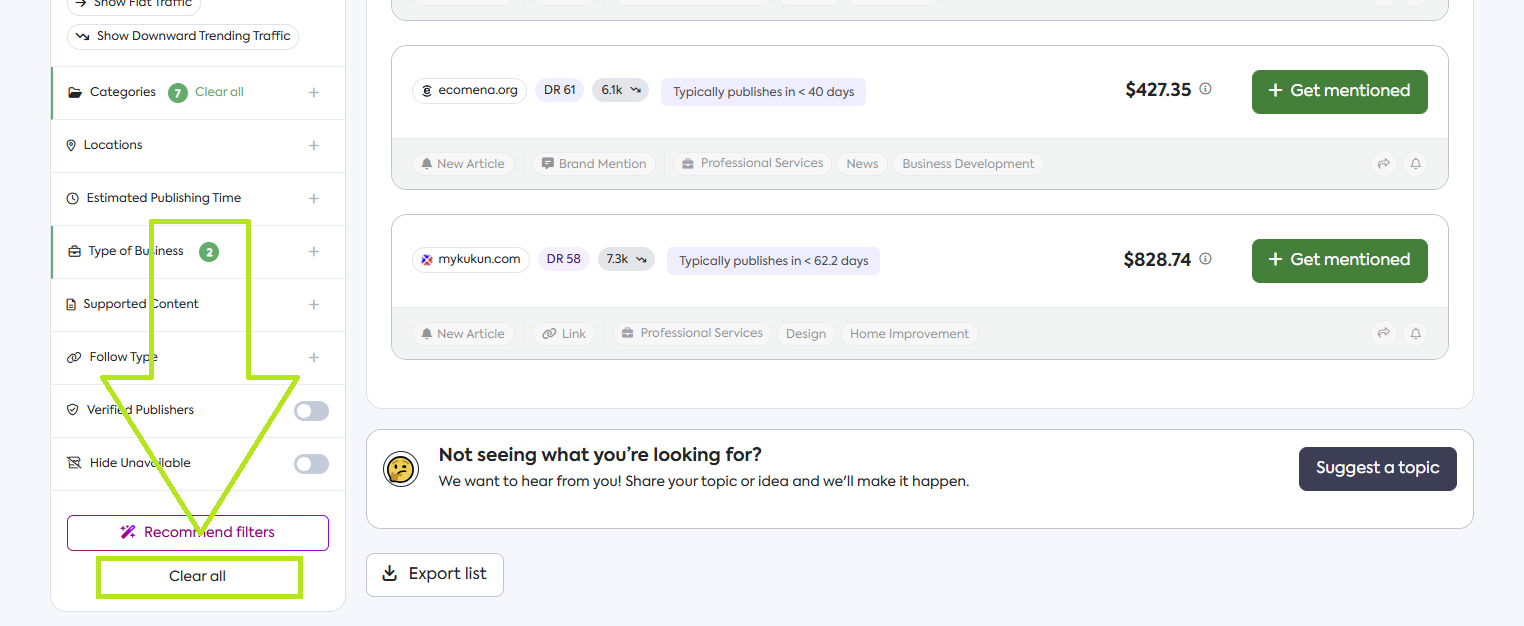Viewport: 1524px width, 626px height.
Task: Click the mykukun.com site name chip
Action: point(471,260)
